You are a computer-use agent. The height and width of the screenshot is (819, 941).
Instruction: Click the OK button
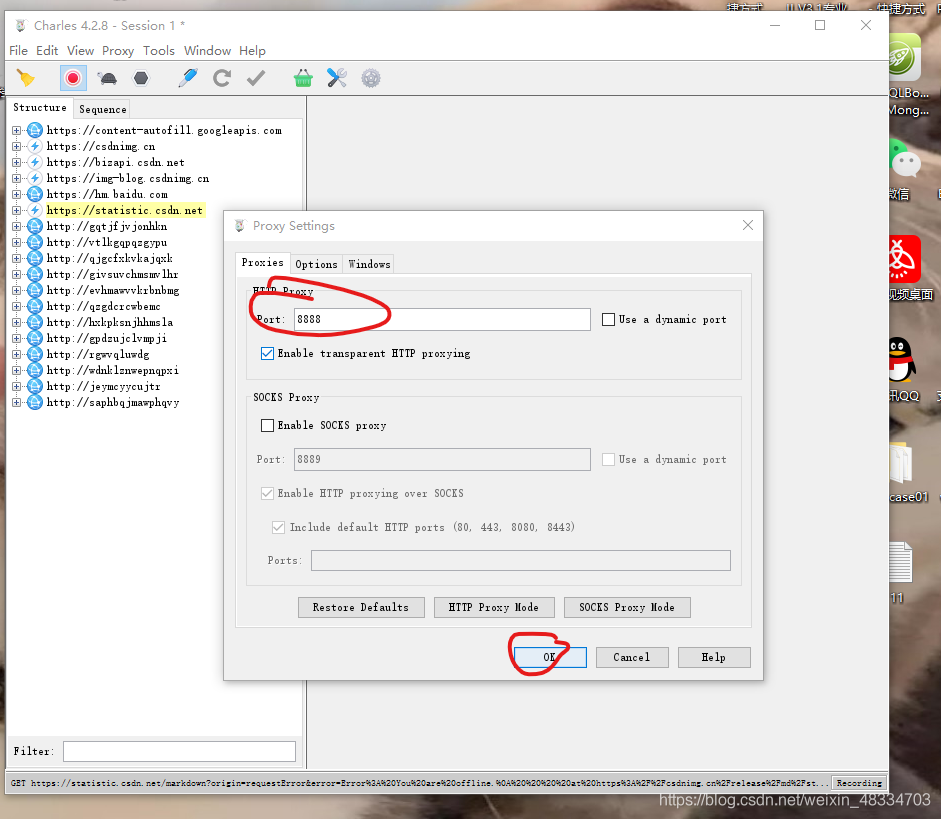click(x=550, y=658)
